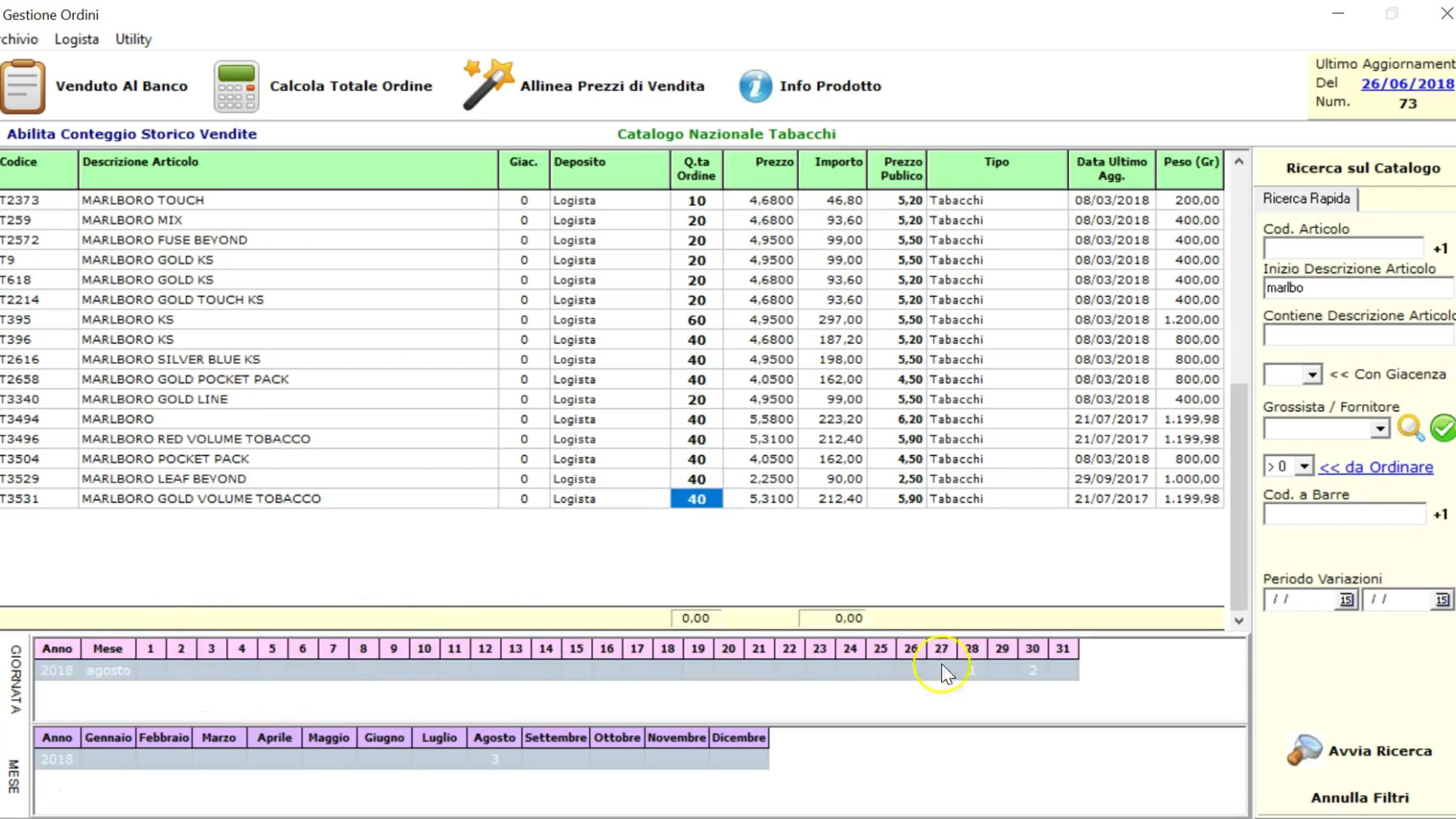Minimize the Gestione Ordini window
Viewport: 1456px width, 819px height.
pos(1338,13)
